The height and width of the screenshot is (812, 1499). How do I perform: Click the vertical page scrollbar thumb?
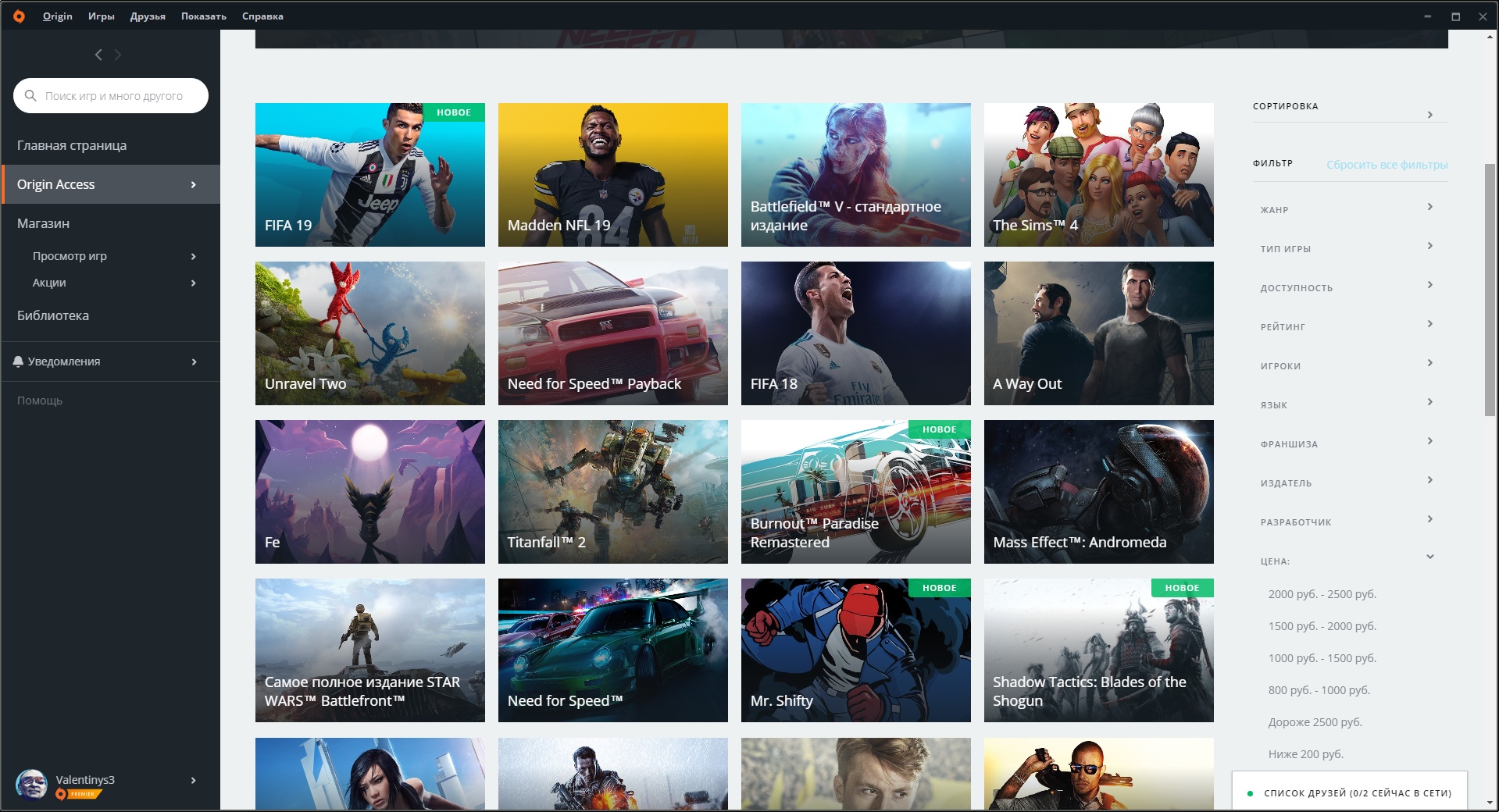pyautogui.click(x=1490, y=290)
